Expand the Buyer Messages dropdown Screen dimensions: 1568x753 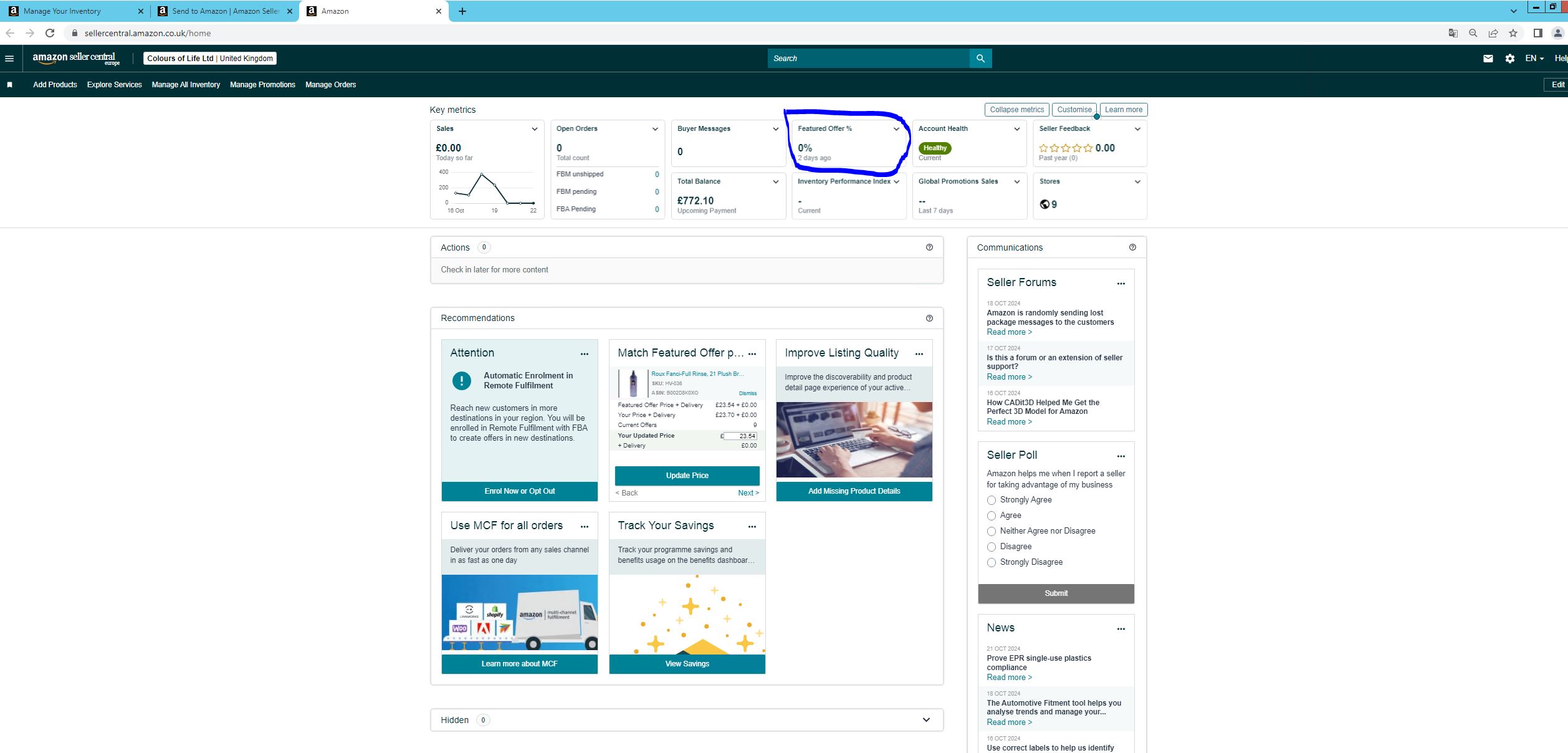(x=776, y=129)
